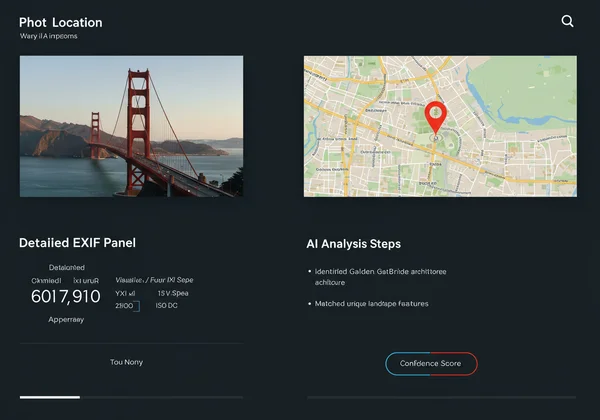Image resolution: width=600 pixels, height=420 pixels.
Task: Click the 'ISO DC' value
Action: 166,306
